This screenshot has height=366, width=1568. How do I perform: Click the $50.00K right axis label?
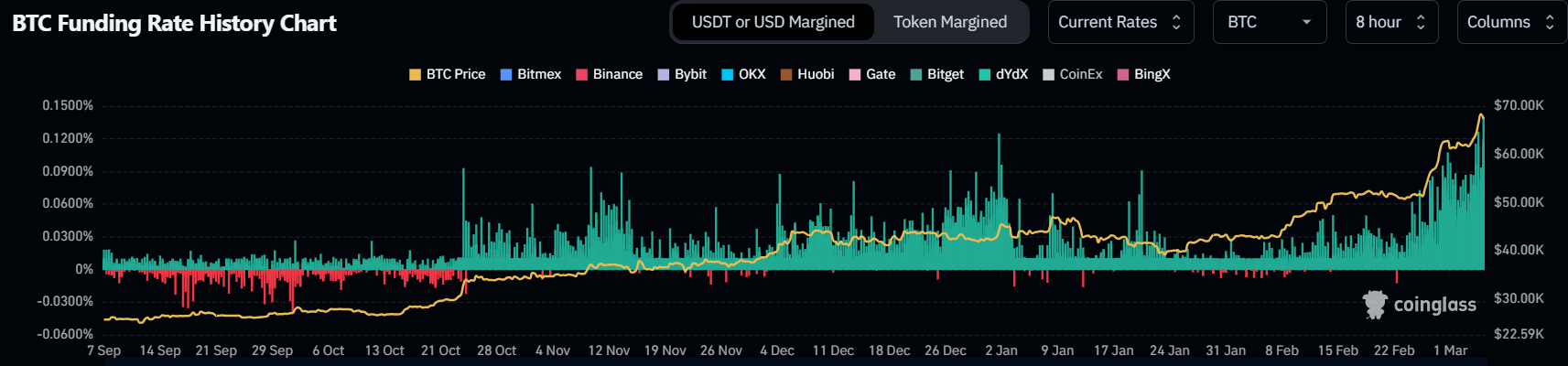pyautogui.click(x=1519, y=202)
